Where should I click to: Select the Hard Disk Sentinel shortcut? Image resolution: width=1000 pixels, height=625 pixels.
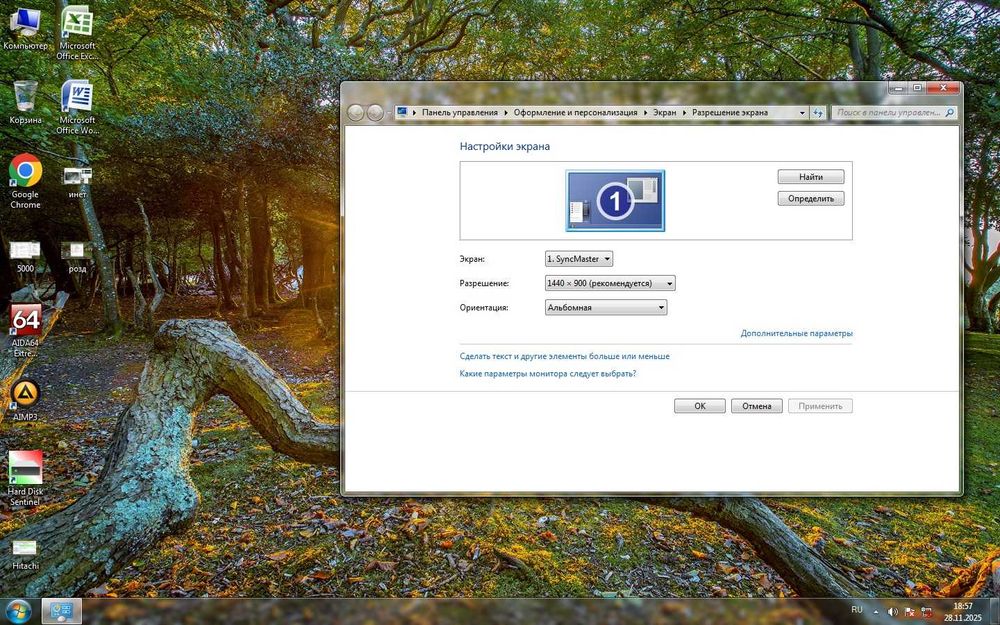(26, 478)
